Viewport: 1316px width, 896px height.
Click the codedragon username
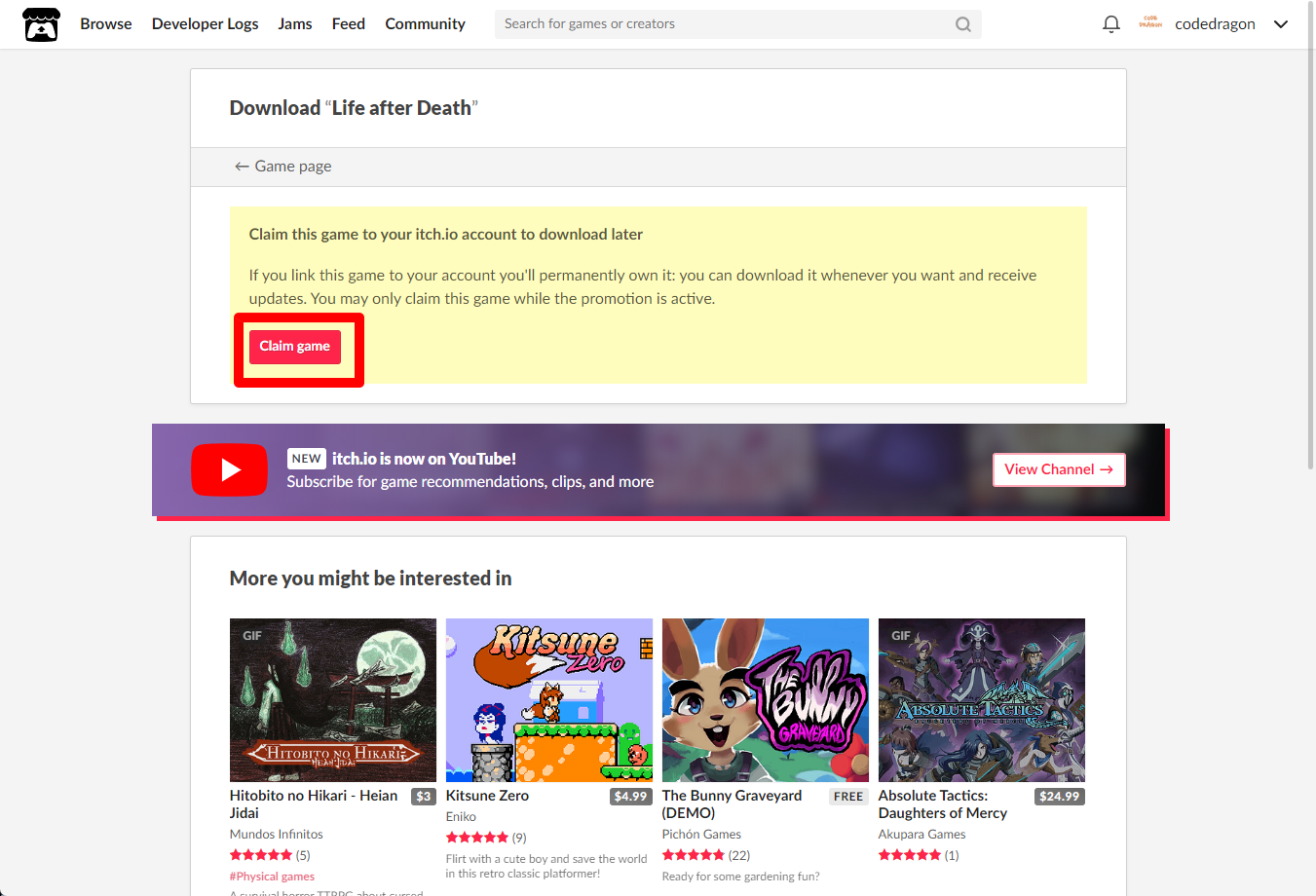[1215, 23]
